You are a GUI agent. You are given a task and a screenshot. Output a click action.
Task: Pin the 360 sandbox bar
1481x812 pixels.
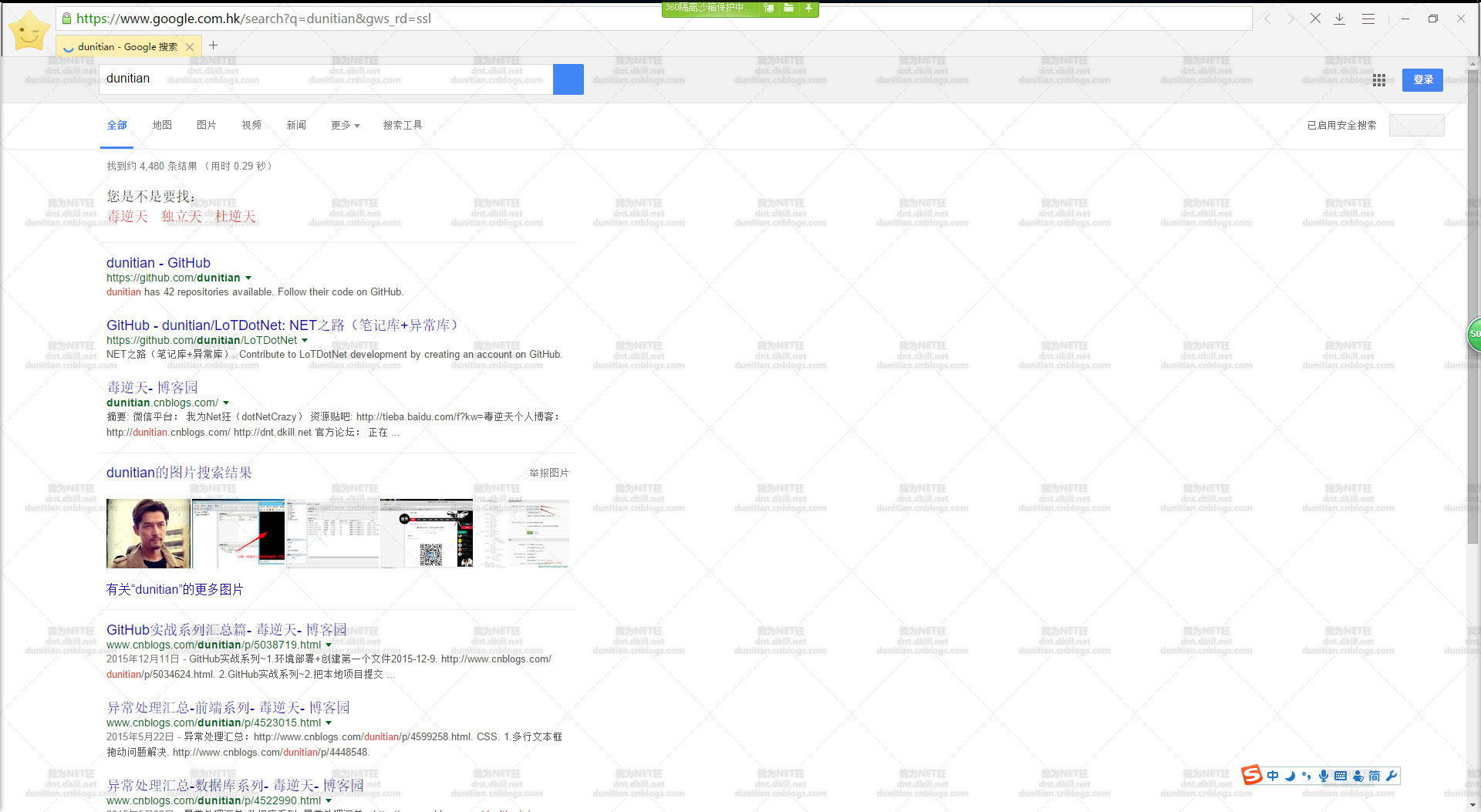[x=808, y=8]
